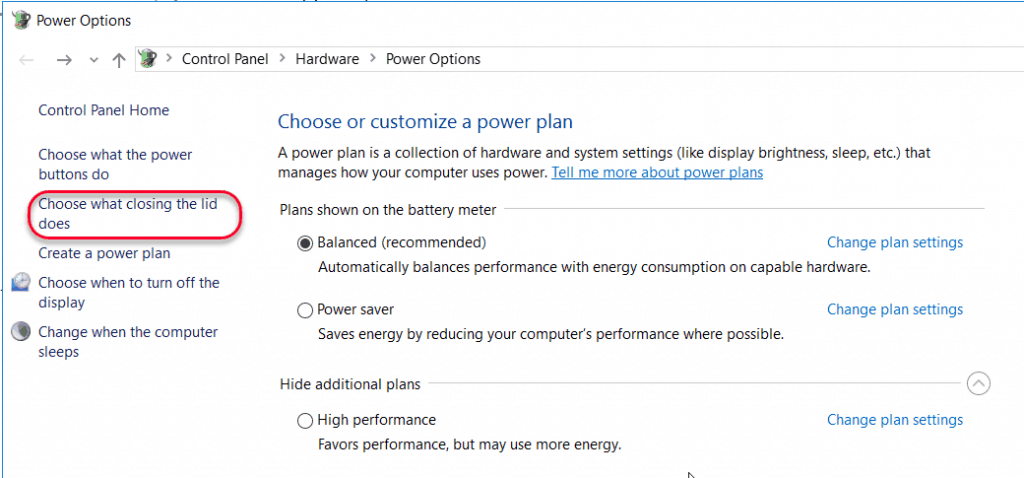Select the High performance plan
1024x478 pixels.
pos(305,421)
